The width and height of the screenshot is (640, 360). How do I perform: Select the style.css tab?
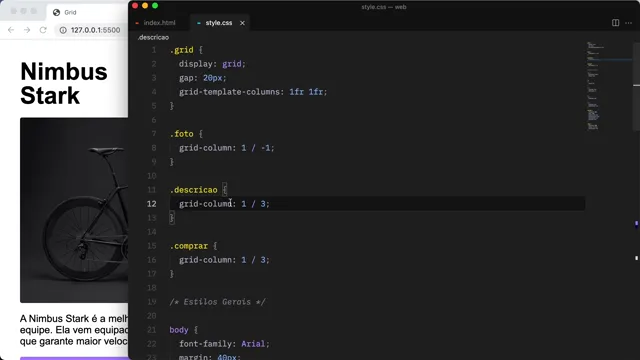pyautogui.click(x=219, y=23)
